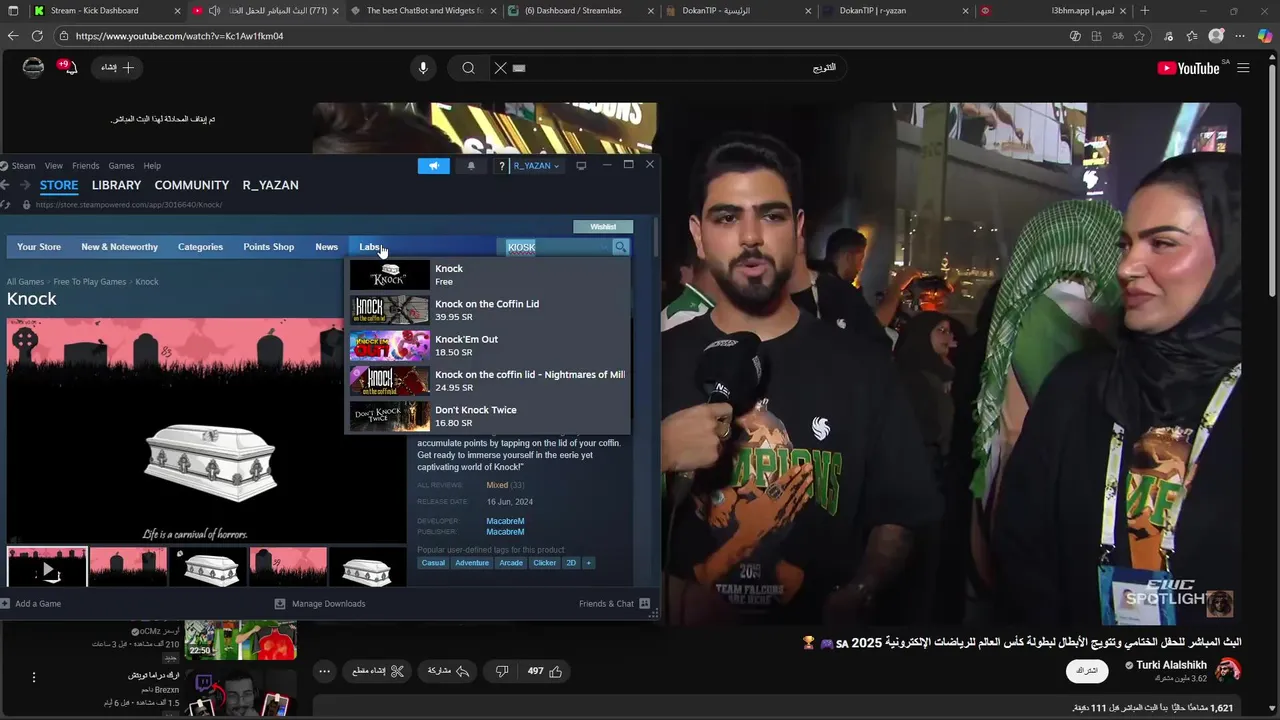1280x720 pixels.
Task: Open the YouTube notifications bell
Action: coord(68,68)
